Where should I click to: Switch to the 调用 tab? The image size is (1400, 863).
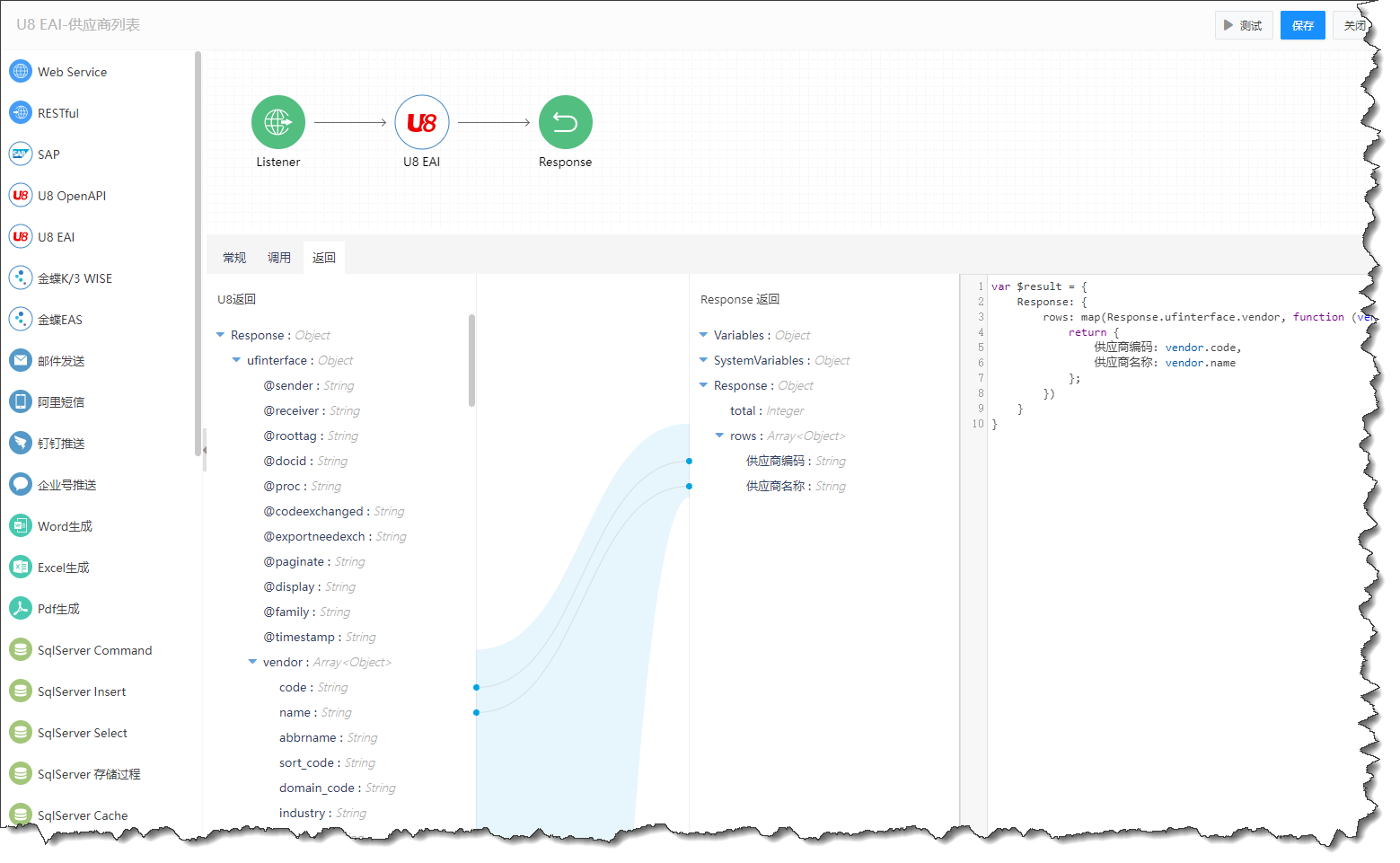pyautogui.click(x=279, y=258)
